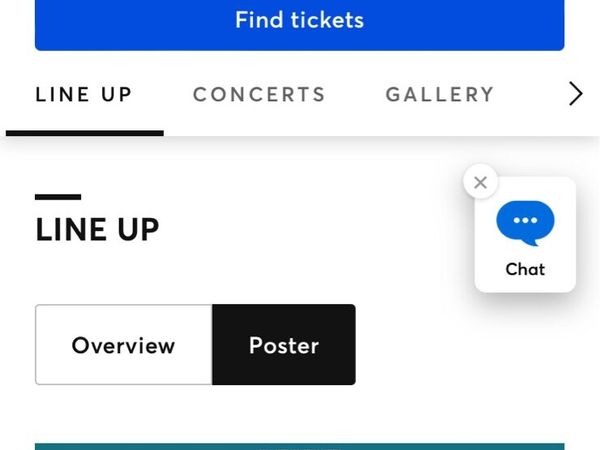Viewport: 600px width, 450px height.
Task: Click the word tickets in blue button
Action: click(327, 20)
